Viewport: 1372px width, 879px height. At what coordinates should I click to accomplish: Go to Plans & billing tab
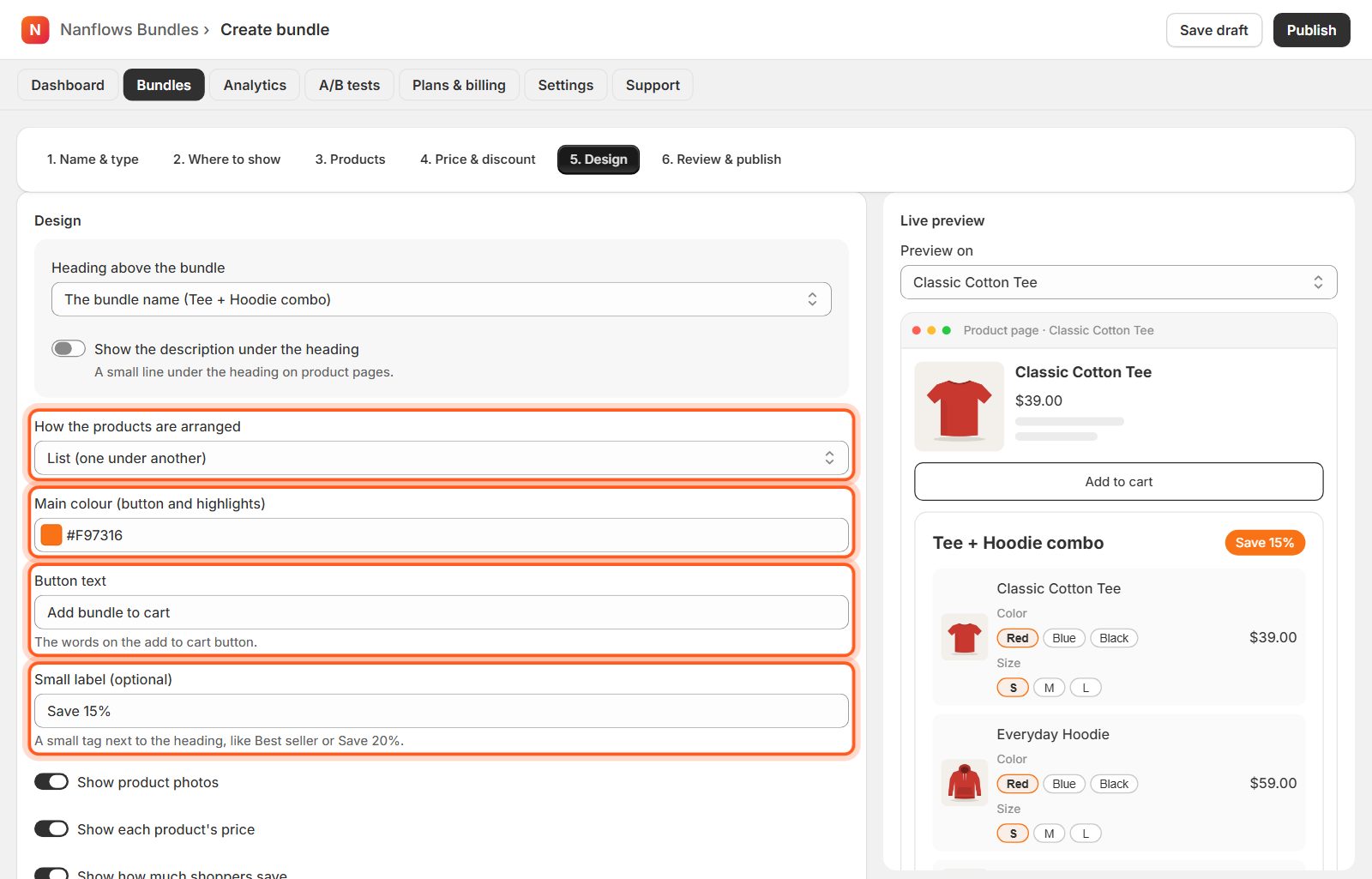pos(459,85)
